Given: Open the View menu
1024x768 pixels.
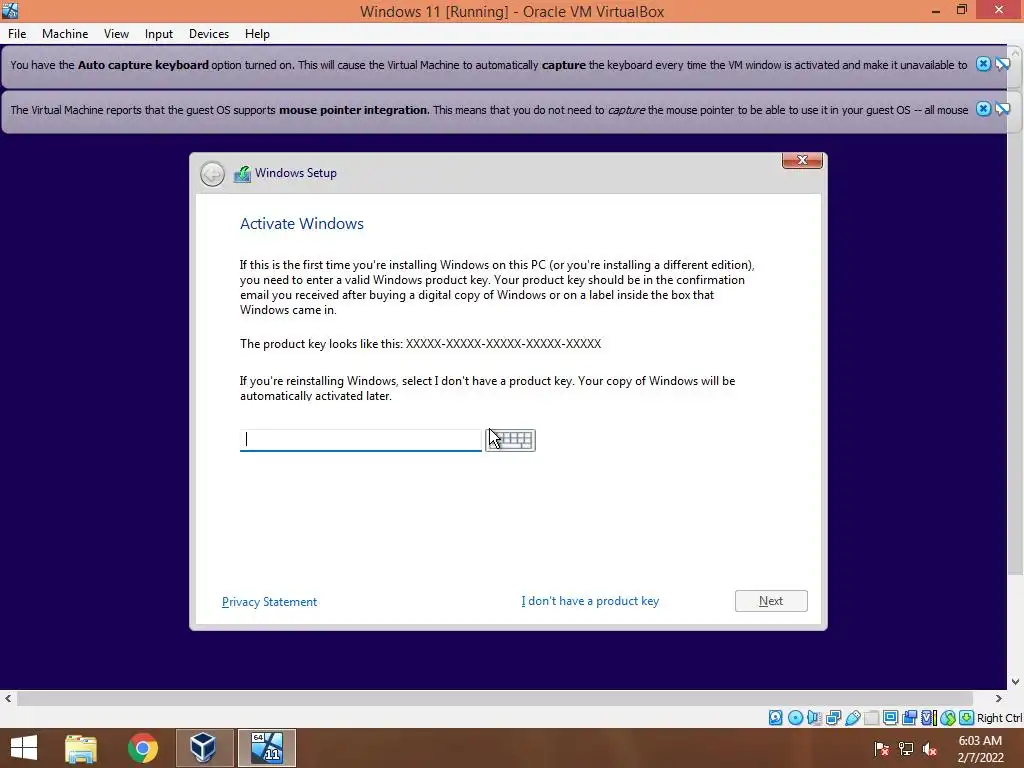Looking at the screenshot, I should point(116,34).
